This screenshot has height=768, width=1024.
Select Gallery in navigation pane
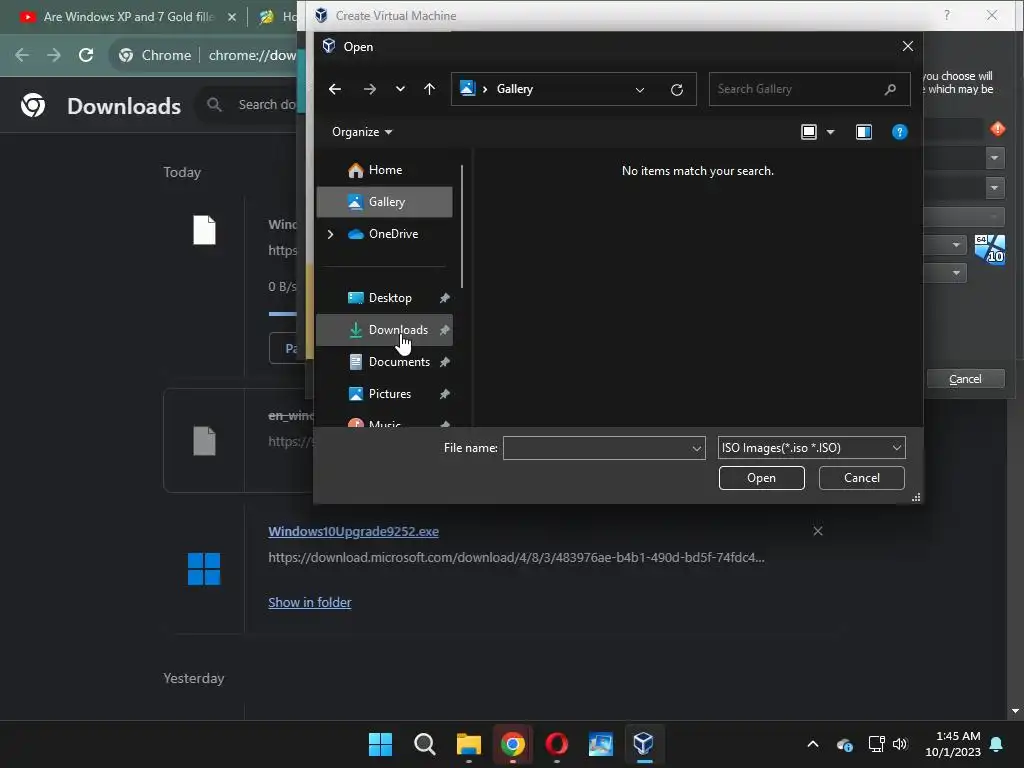pyautogui.click(x=385, y=202)
